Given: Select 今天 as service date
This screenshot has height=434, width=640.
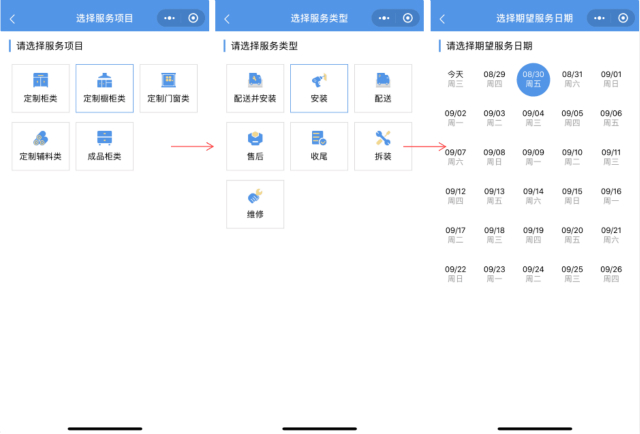Looking at the screenshot, I should (455, 79).
